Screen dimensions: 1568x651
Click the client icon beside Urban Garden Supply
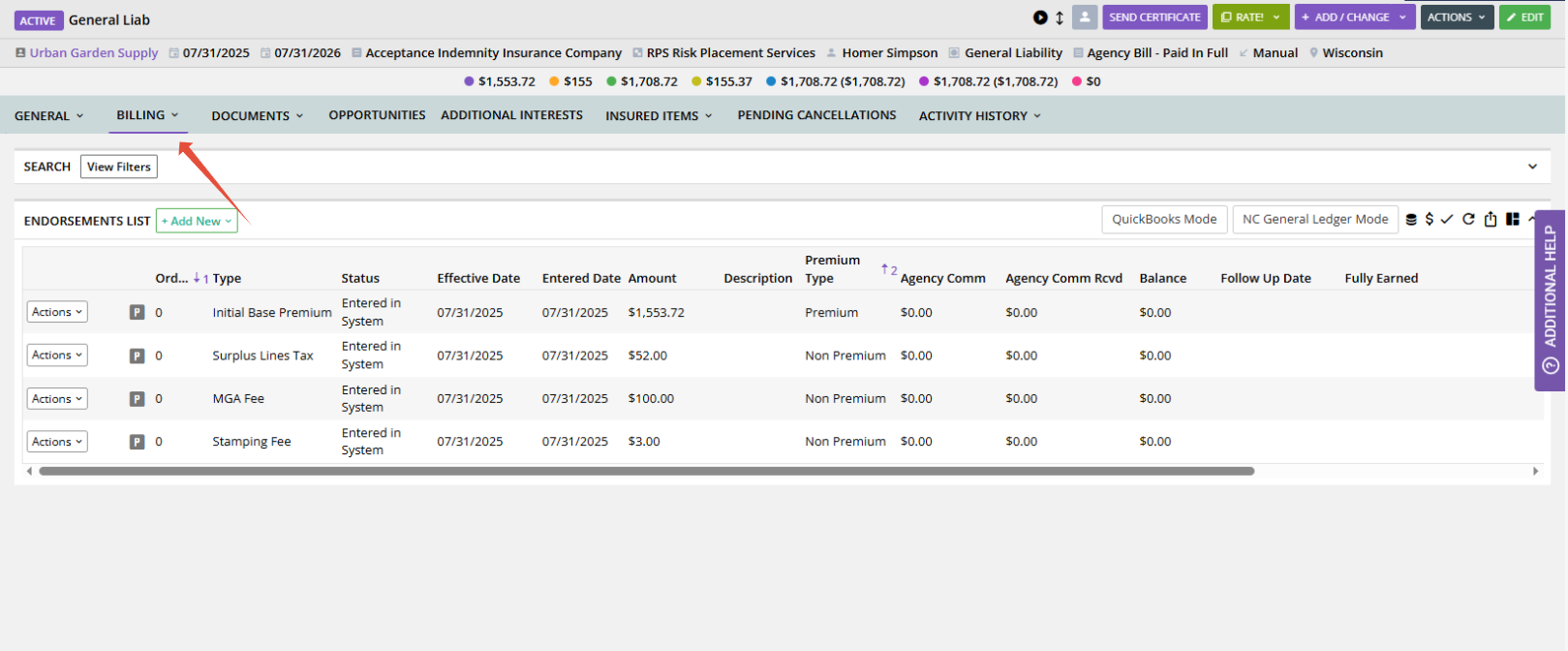[20, 53]
